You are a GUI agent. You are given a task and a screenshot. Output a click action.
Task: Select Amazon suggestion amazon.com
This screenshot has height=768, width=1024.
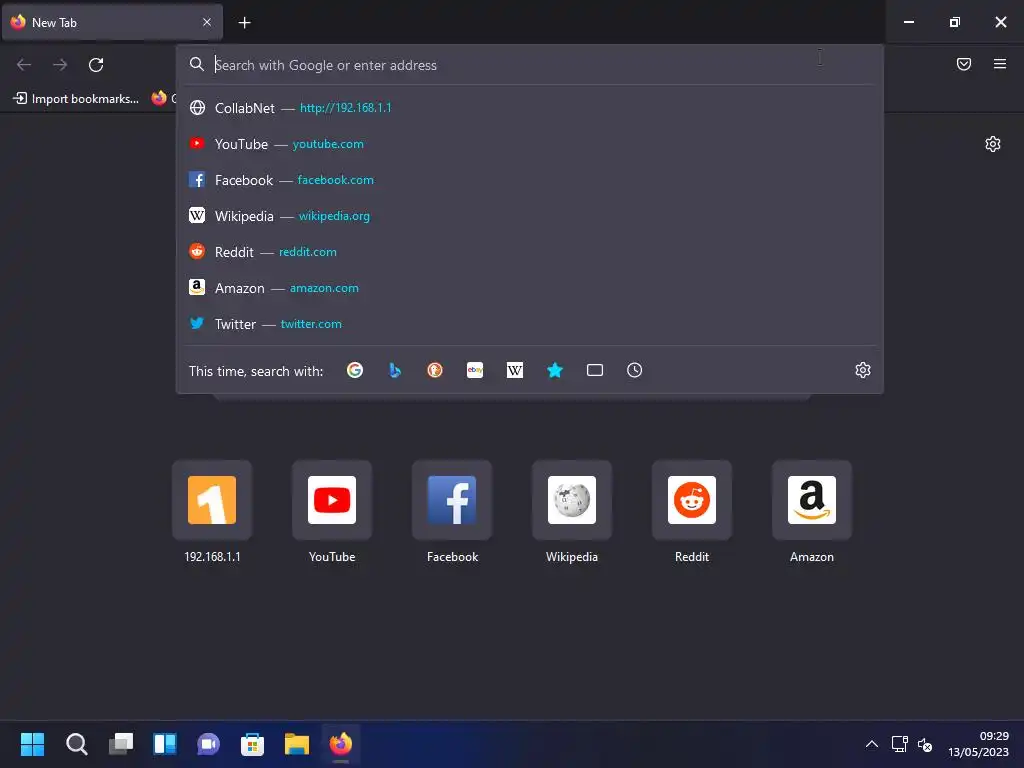(529, 287)
